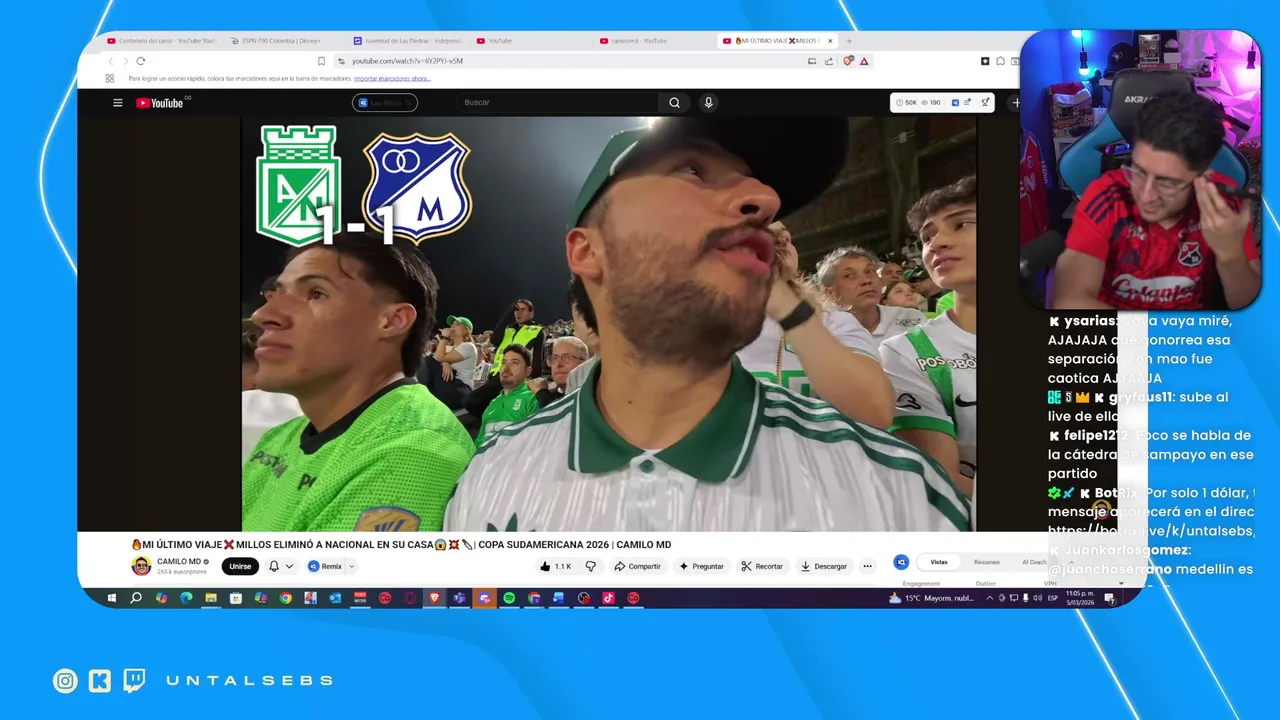Expand the Remix dropdown arrow
The width and height of the screenshot is (1280, 720).
click(x=351, y=566)
